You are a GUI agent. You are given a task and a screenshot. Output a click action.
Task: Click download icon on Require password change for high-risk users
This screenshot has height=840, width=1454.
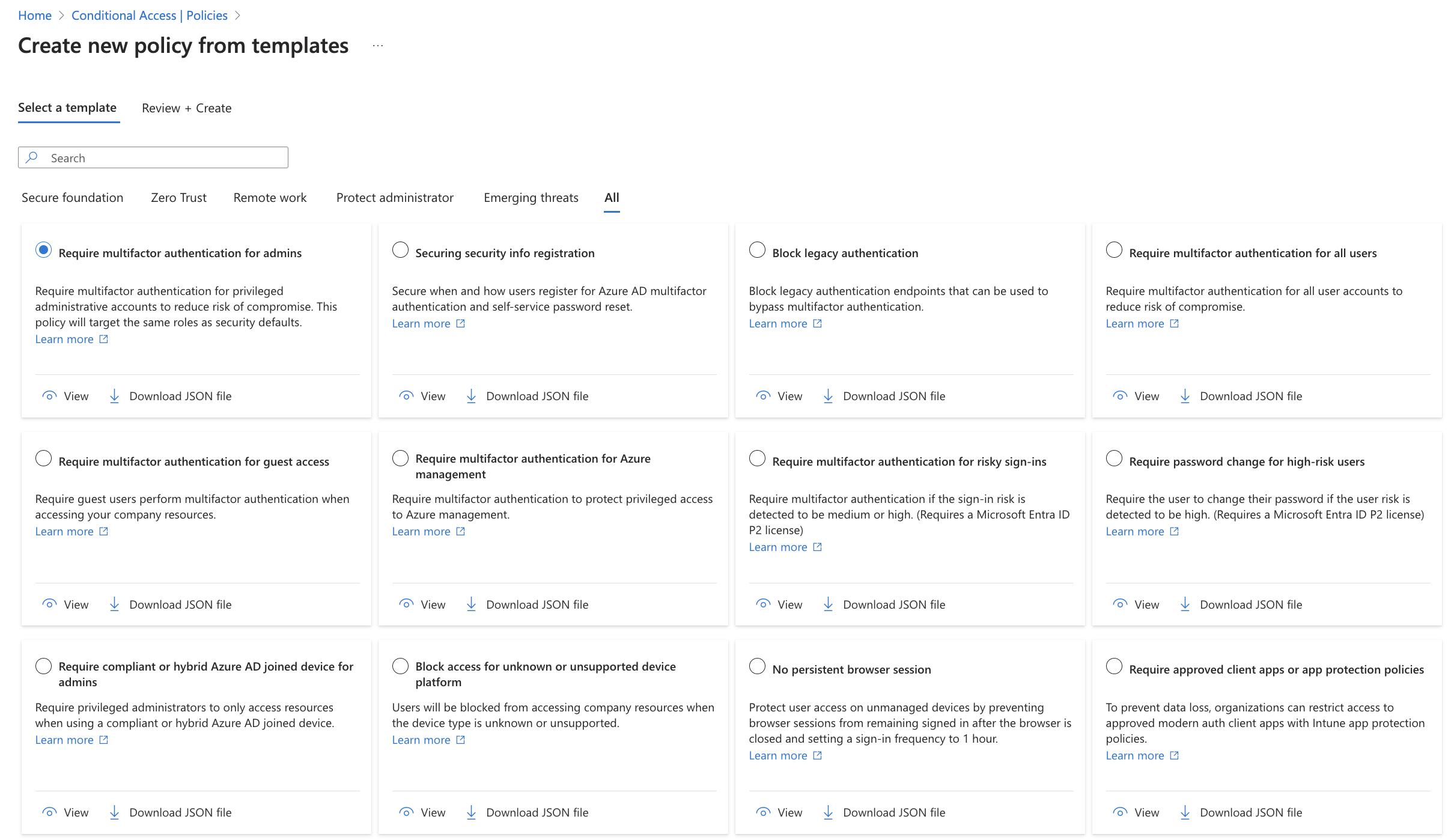click(1185, 604)
